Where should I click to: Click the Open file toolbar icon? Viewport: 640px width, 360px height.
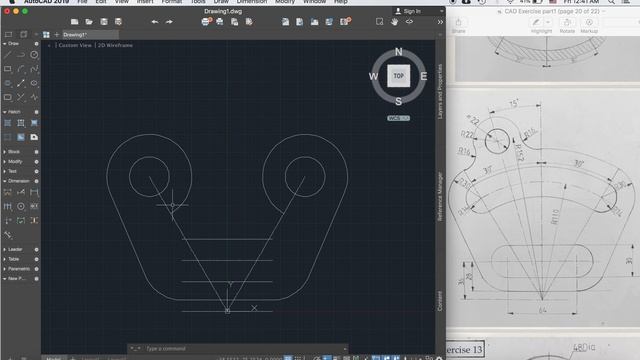pos(89,22)
